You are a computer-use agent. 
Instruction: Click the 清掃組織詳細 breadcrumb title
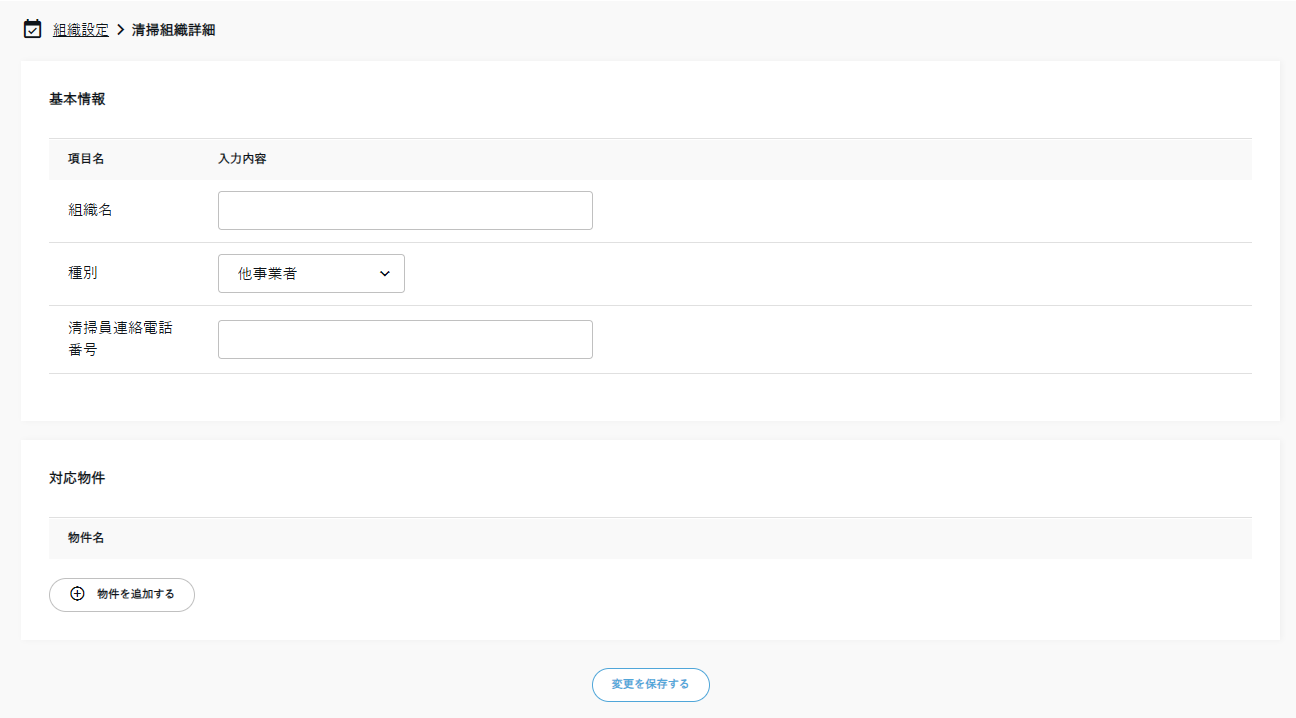(x=173, y=30)
